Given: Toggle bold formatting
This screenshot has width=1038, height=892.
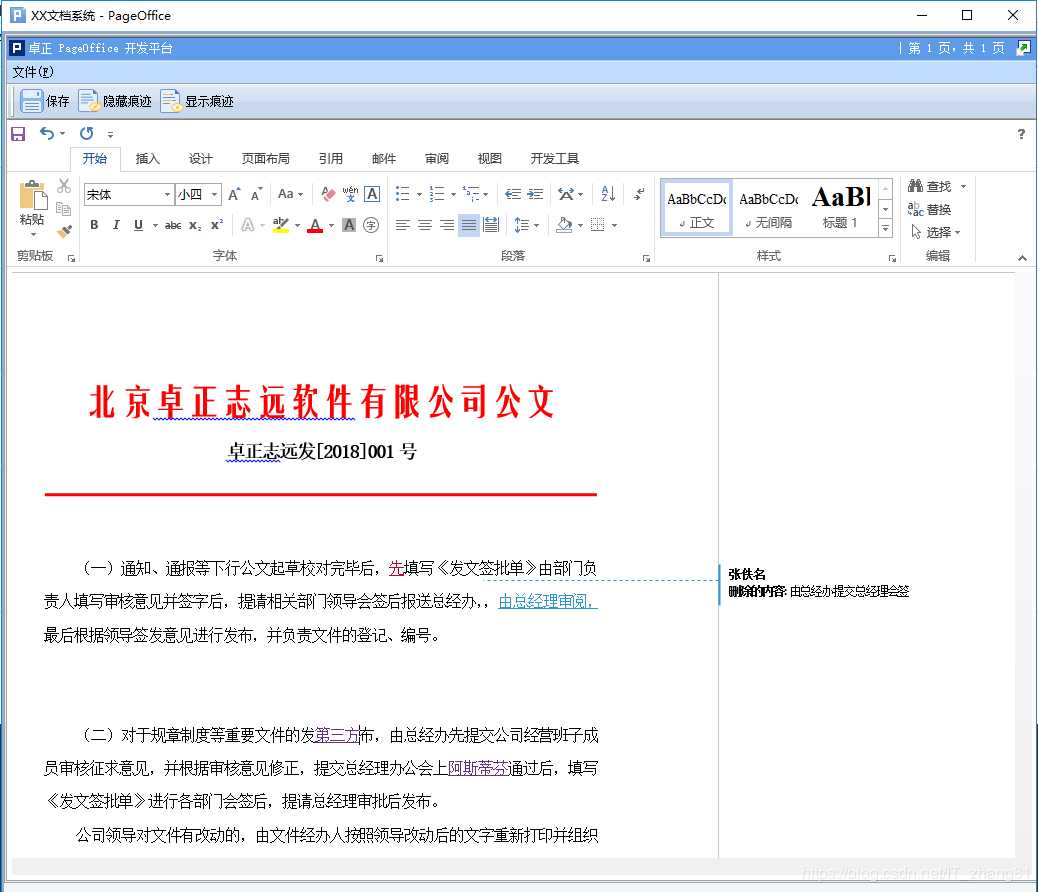Looking at the screenshot, I should click(94, 225).
